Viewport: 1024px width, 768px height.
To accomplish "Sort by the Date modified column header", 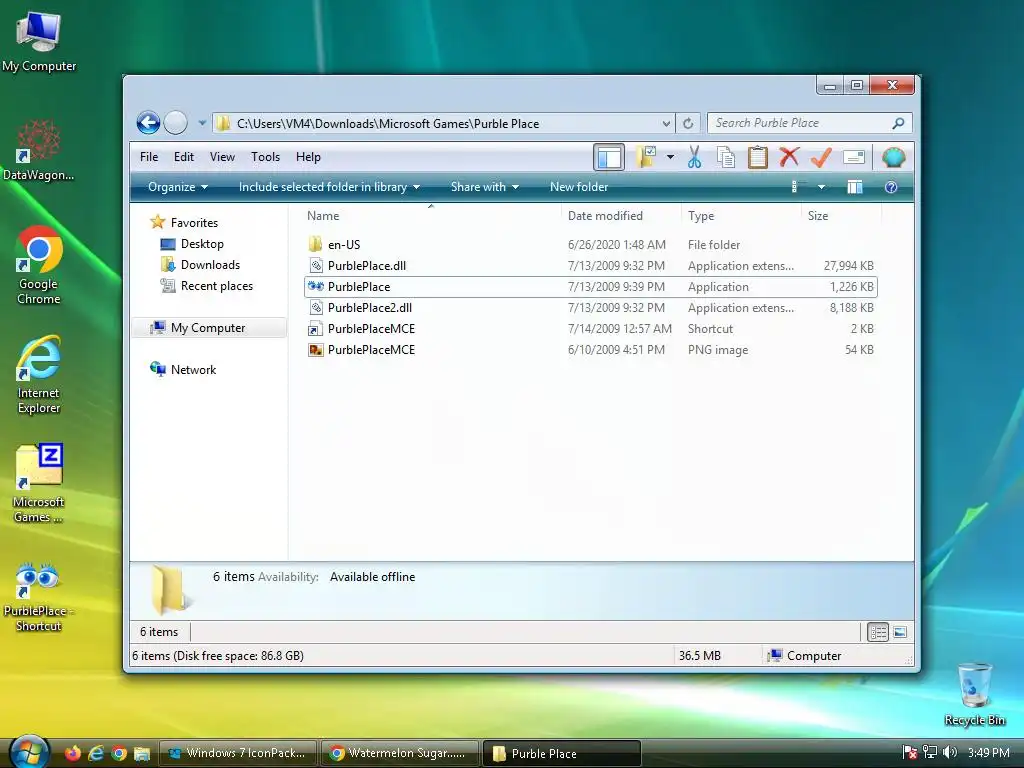I will pos(620,216).
